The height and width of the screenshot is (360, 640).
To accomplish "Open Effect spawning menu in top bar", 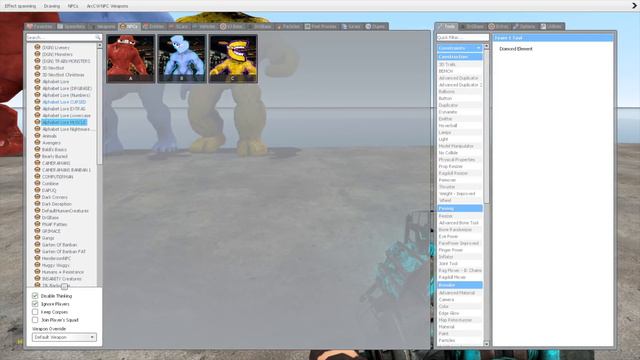I will [20, 6].
